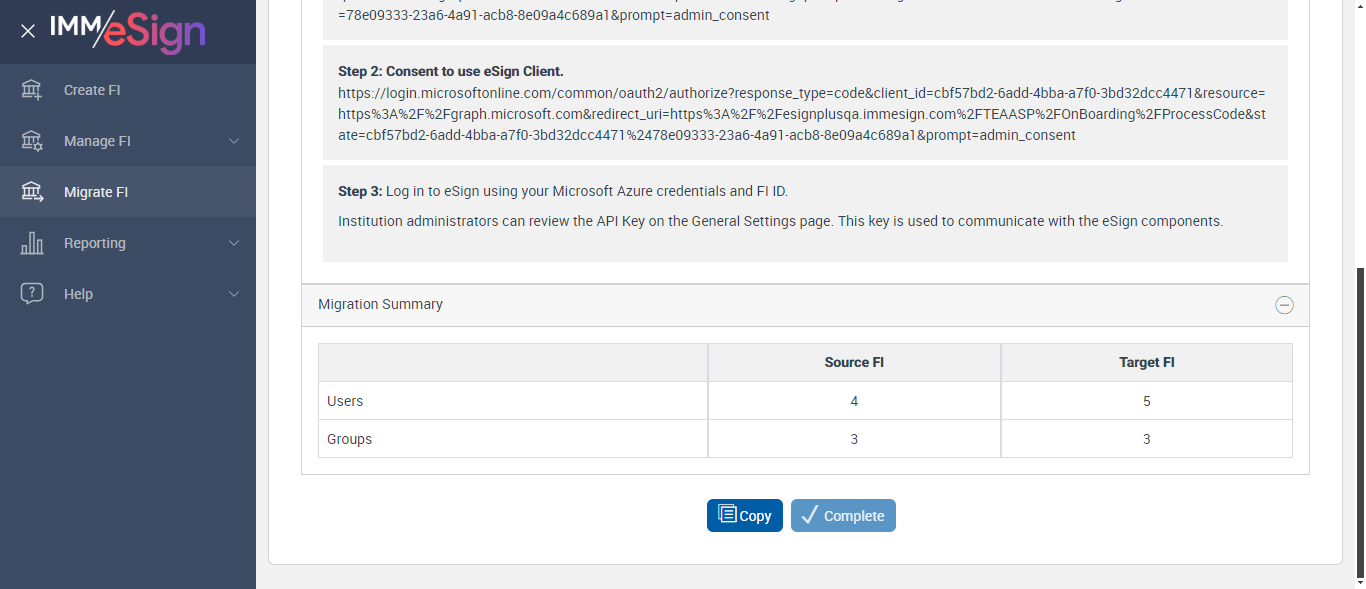Click the vertical page scrollbar
Screen dimensions: 1366x589
1360,420
